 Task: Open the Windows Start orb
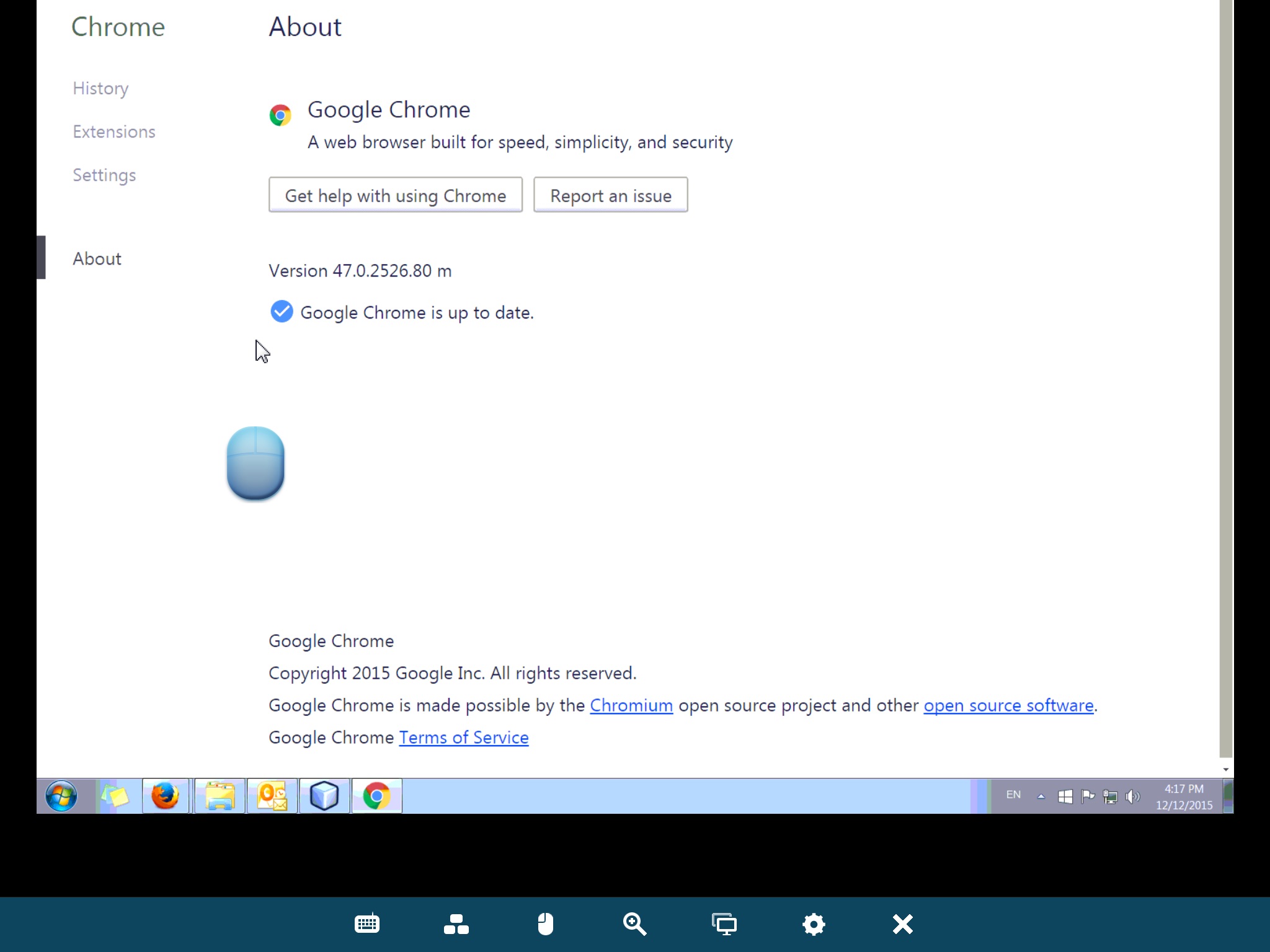pos(61,796)
